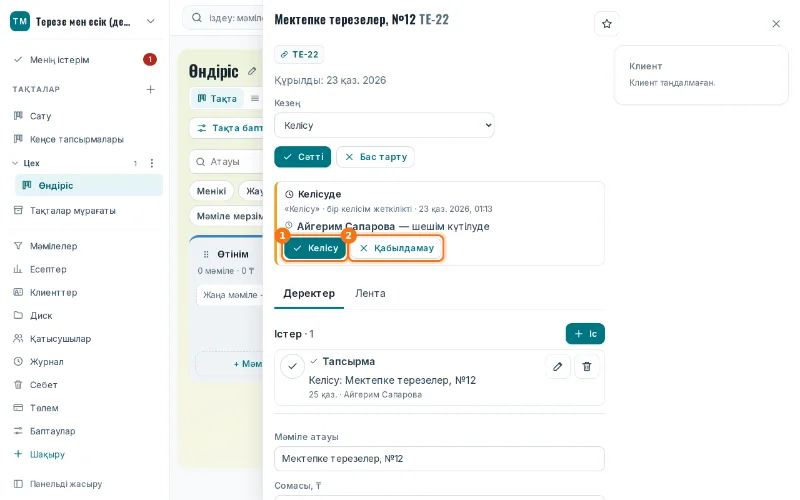Switch to the Лента tab

pyautogui.click(x=370, y=293)
